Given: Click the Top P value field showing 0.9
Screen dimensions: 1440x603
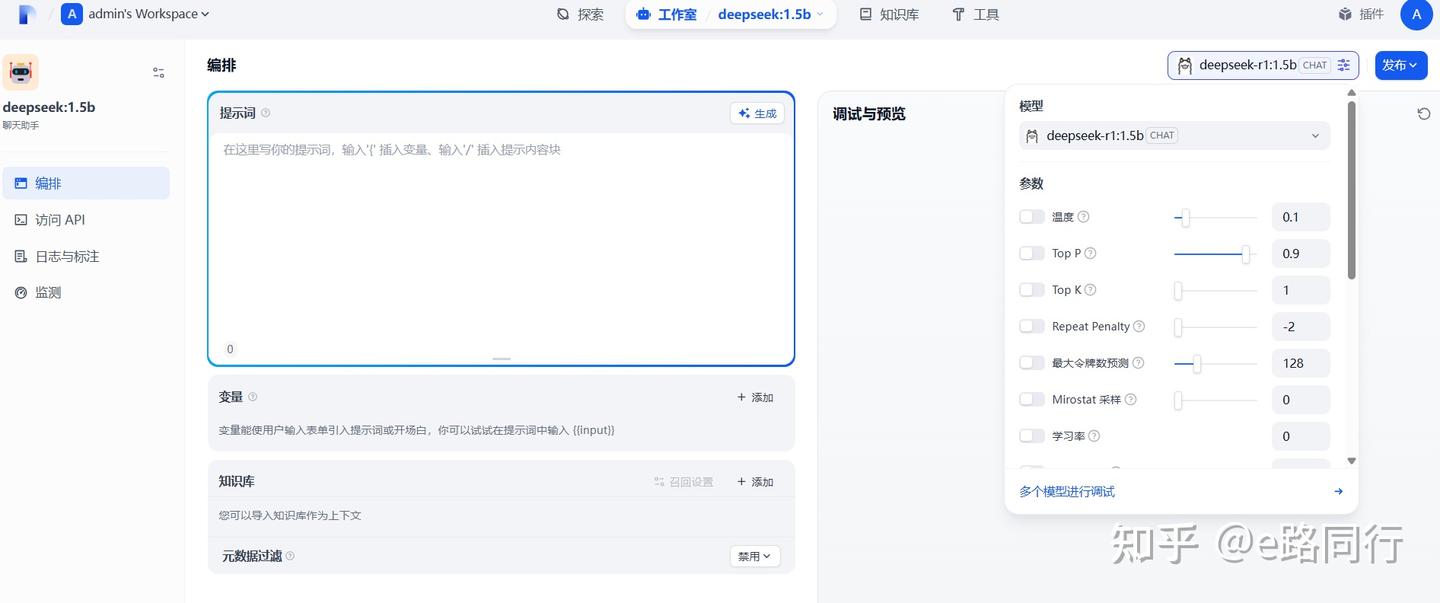Looking at the screenshot, I should 1301,254.
